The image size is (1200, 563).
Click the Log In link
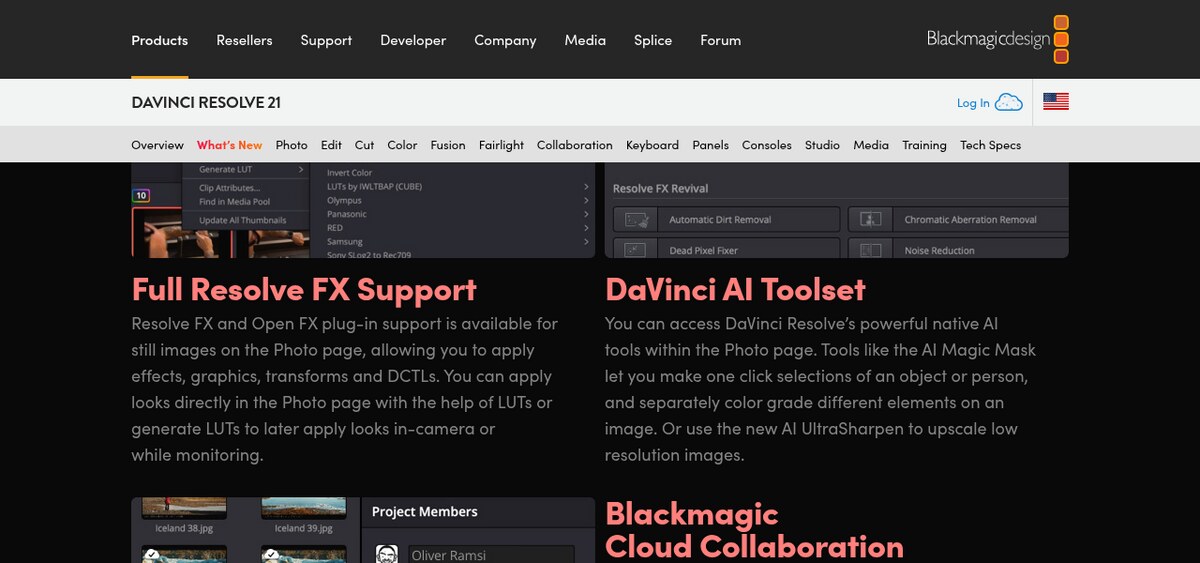tap(973, 103)
